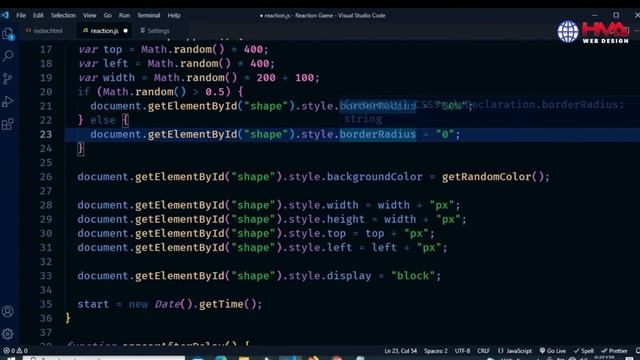
Task: Click the VS Code logo icon
Action: pos(5,15)
